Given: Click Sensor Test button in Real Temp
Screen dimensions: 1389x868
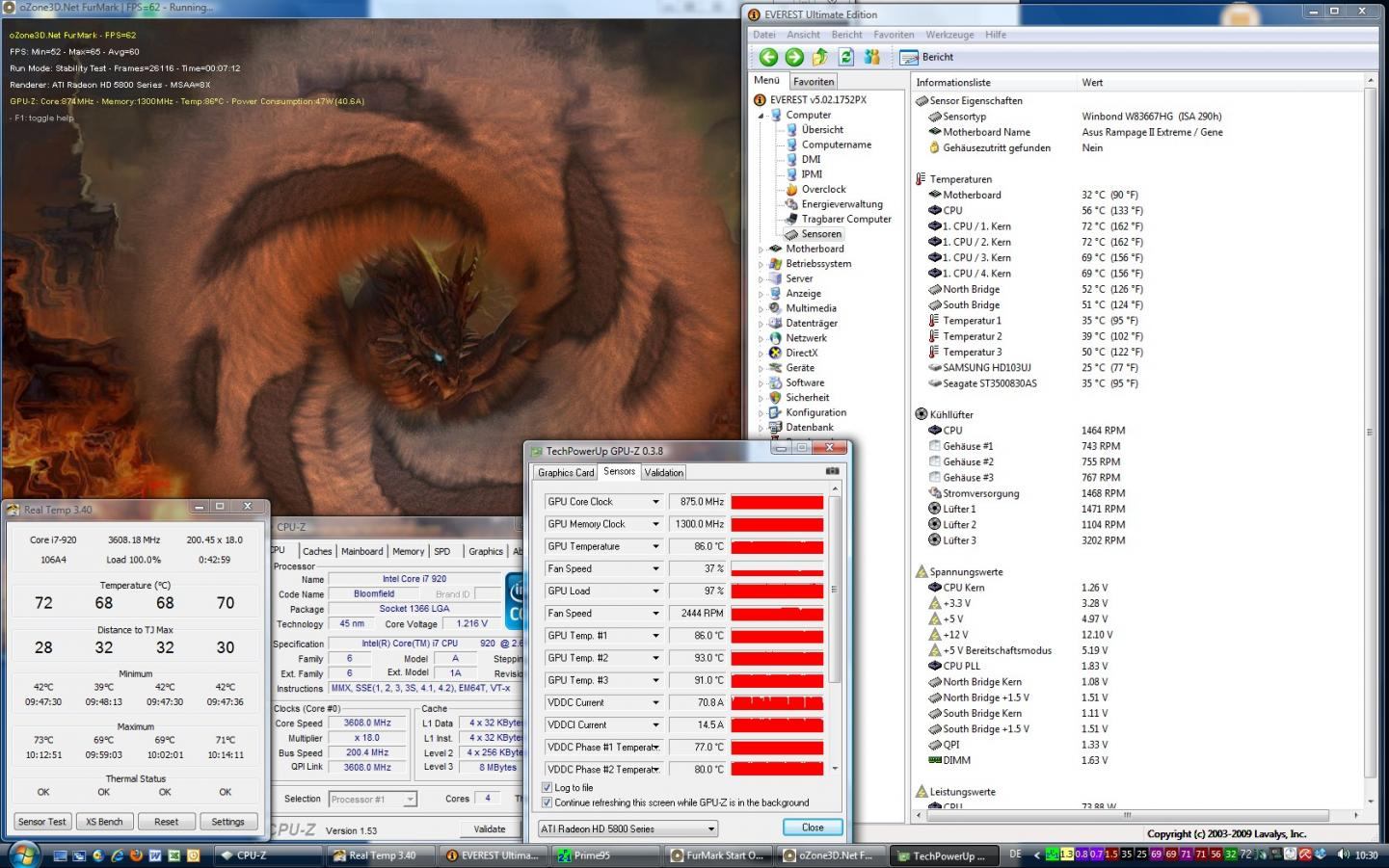Looking at the screenshot, I should point(42,822).
